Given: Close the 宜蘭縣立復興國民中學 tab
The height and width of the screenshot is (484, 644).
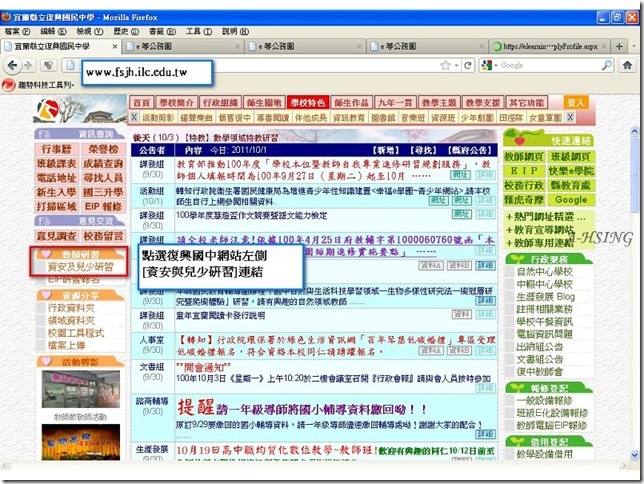Looking at the screenshot, I should pyautogui.click(x=115, y=46).
